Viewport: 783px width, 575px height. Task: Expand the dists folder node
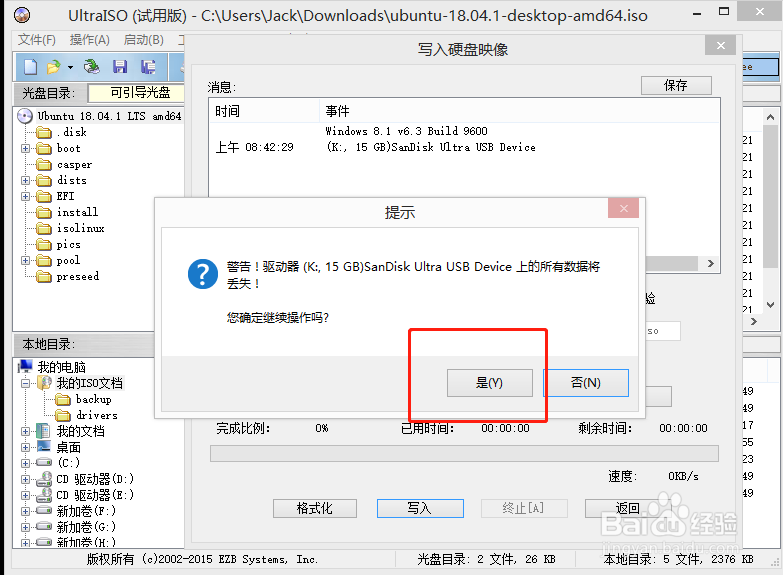click(x=25, y=180)
